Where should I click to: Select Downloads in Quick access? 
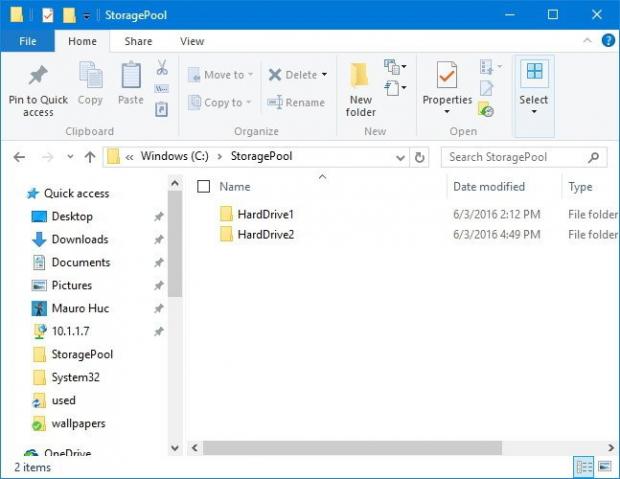(79, 239)
